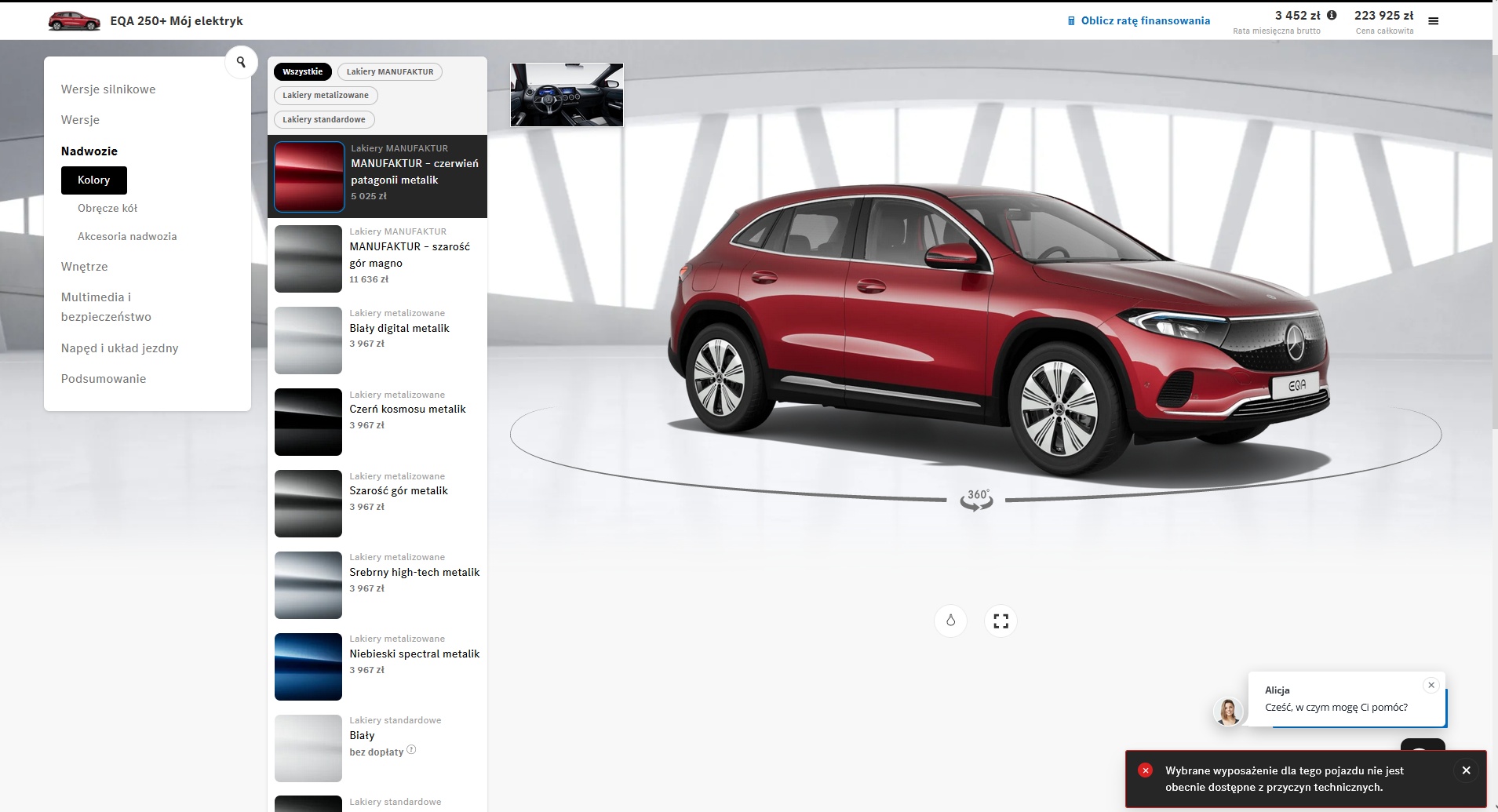
Task: Select the Wszystkie filter
Action: [303, 71]
